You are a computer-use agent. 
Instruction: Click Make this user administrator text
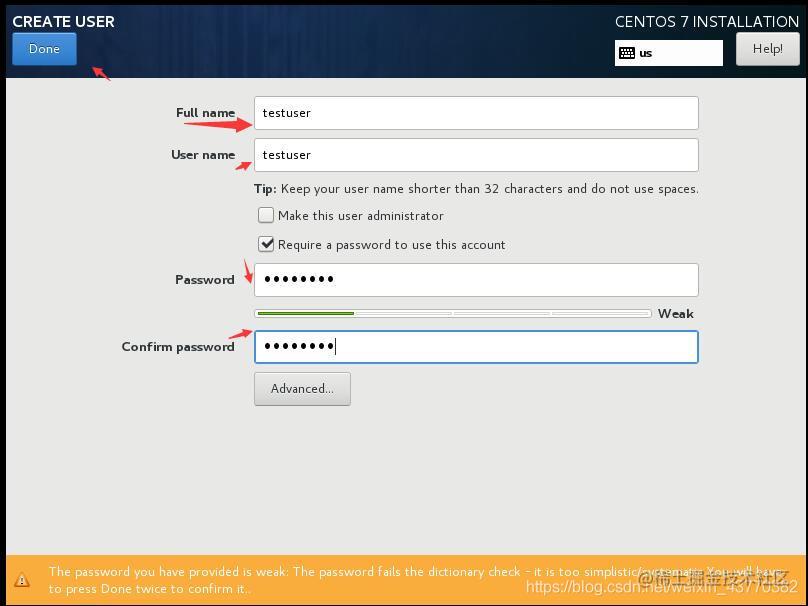coord(361,215)
